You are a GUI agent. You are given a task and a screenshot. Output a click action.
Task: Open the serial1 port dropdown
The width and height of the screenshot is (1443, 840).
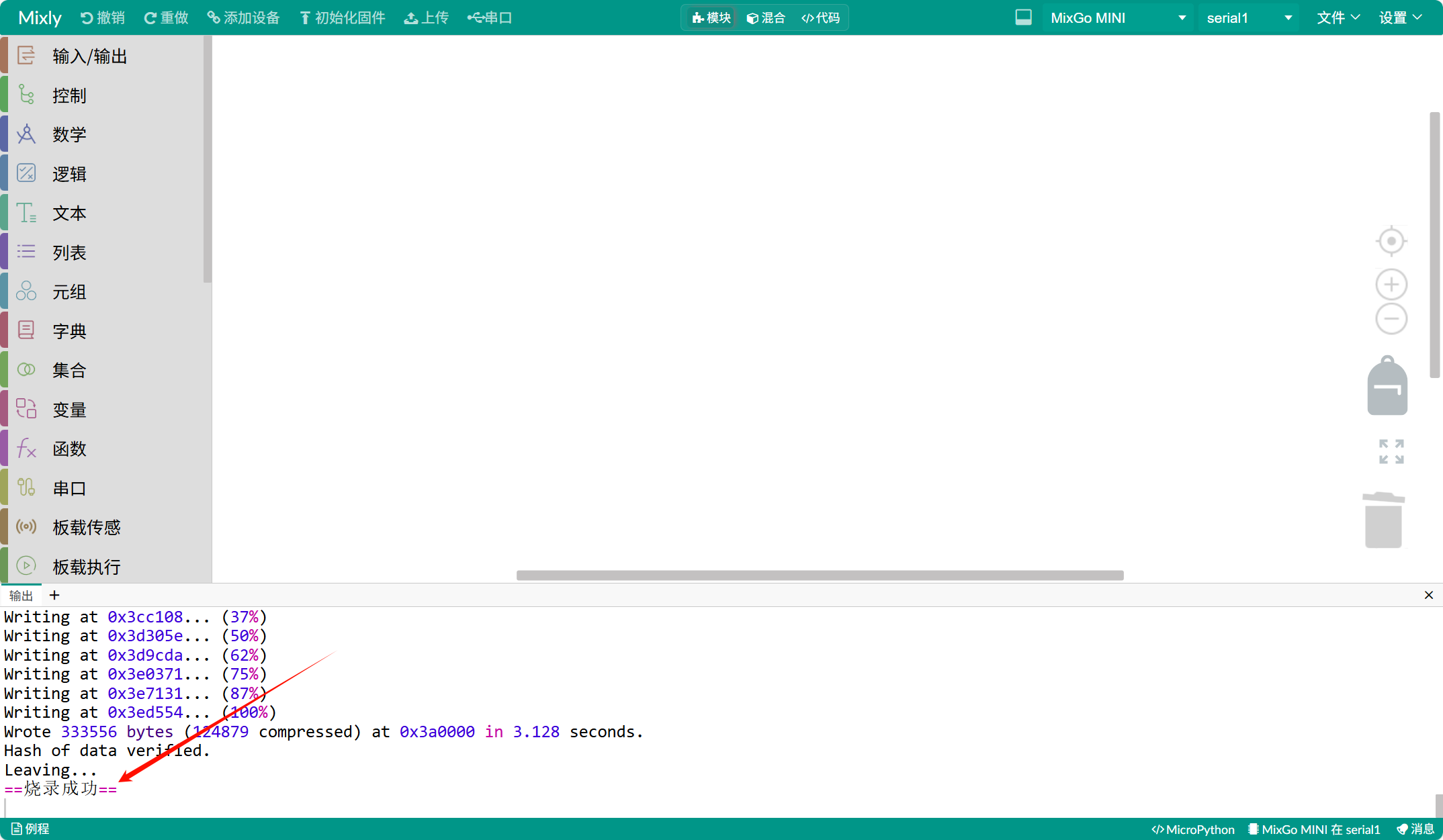tap(1249, 17)
